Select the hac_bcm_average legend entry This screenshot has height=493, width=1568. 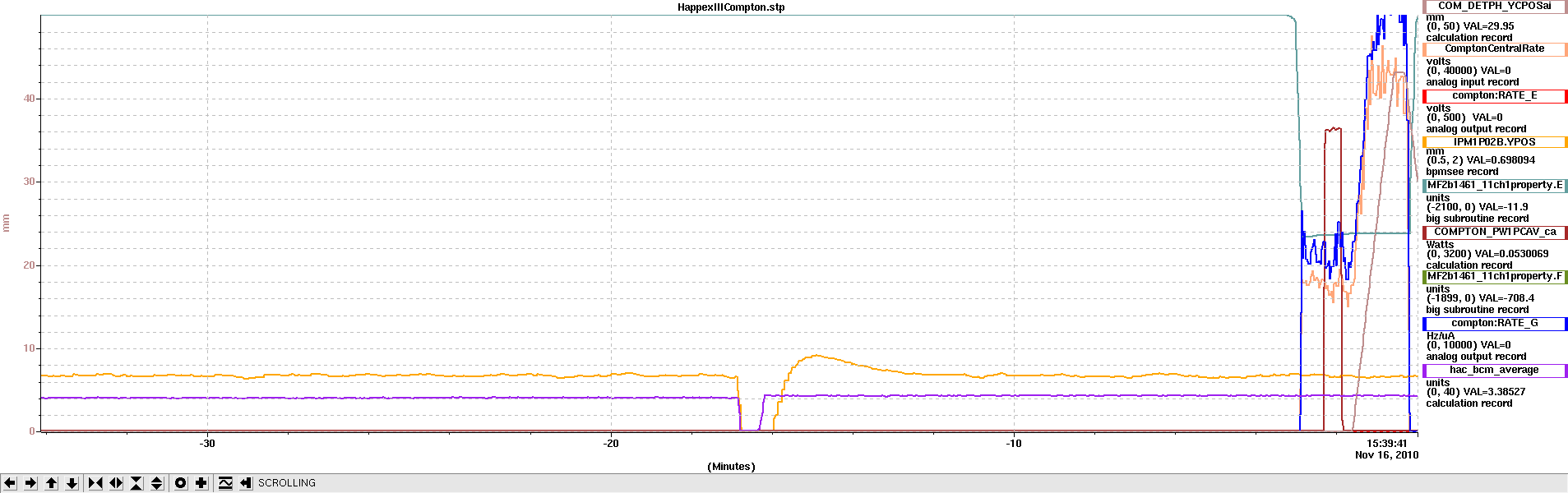1495,371
